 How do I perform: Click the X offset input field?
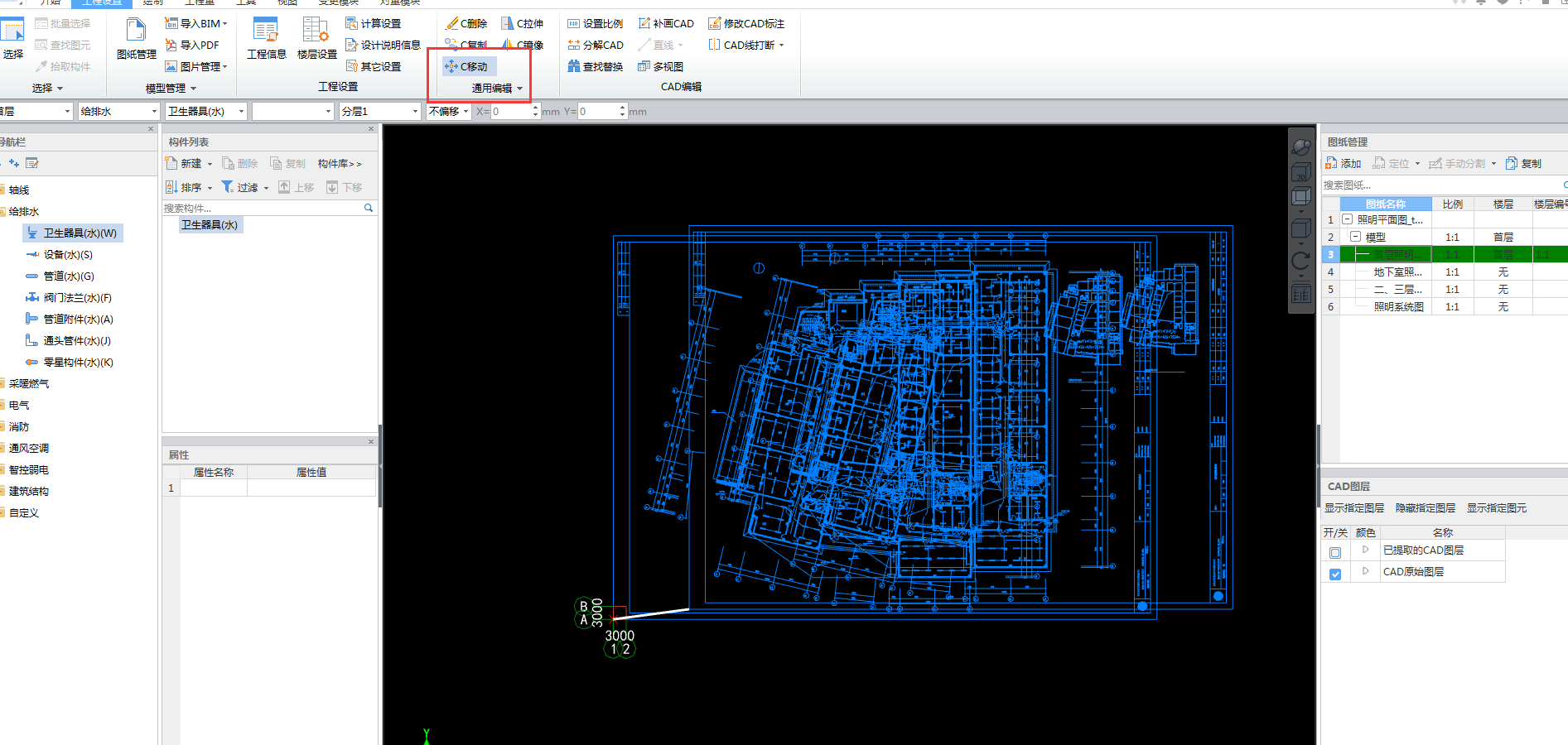pos(510,111)
